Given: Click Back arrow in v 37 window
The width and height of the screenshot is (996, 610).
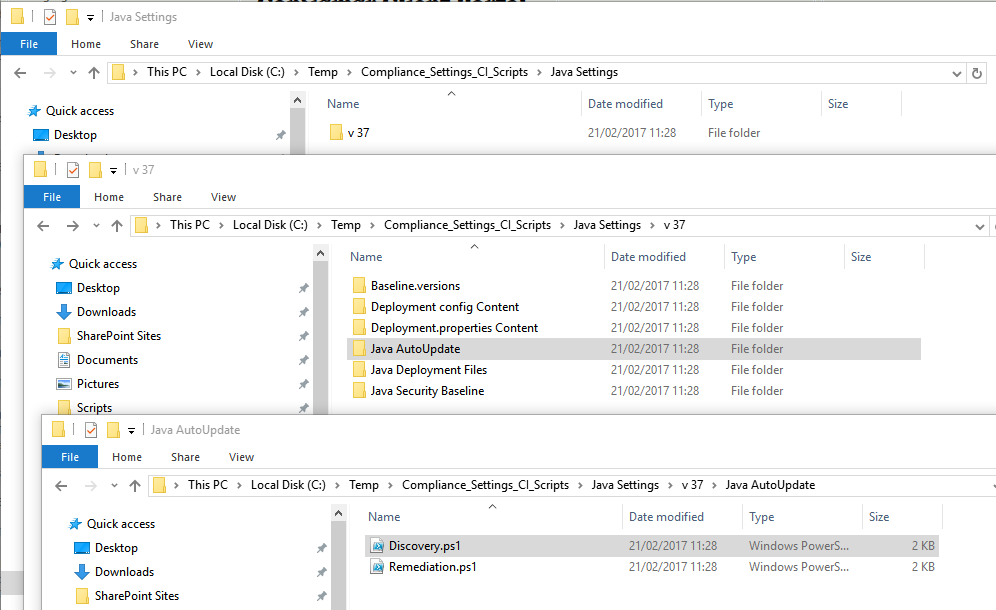Looking at the screenshot, I should (43, 226).
